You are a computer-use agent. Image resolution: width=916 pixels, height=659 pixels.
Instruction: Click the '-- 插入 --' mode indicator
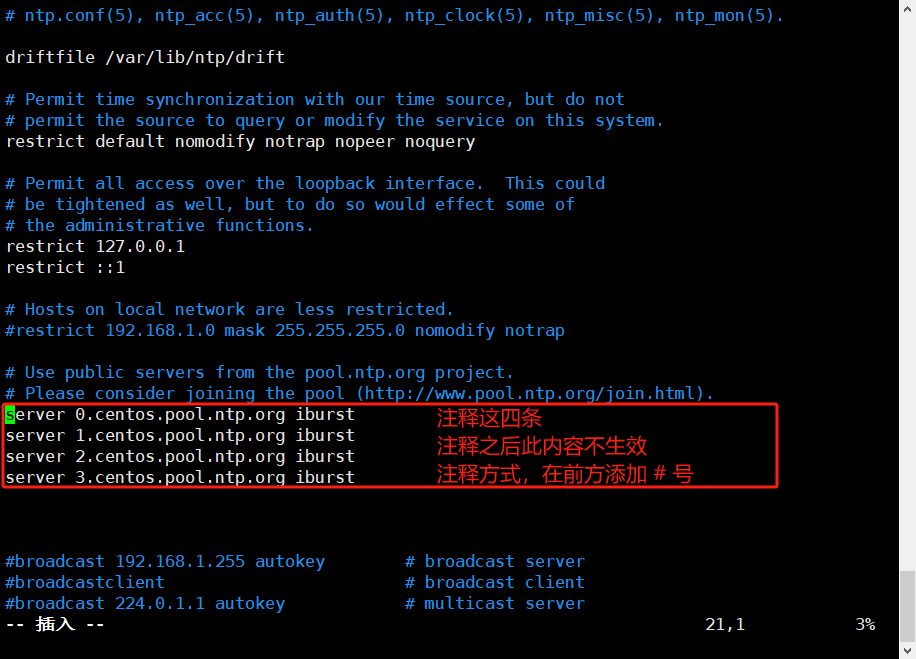click(x=55, y=624)
